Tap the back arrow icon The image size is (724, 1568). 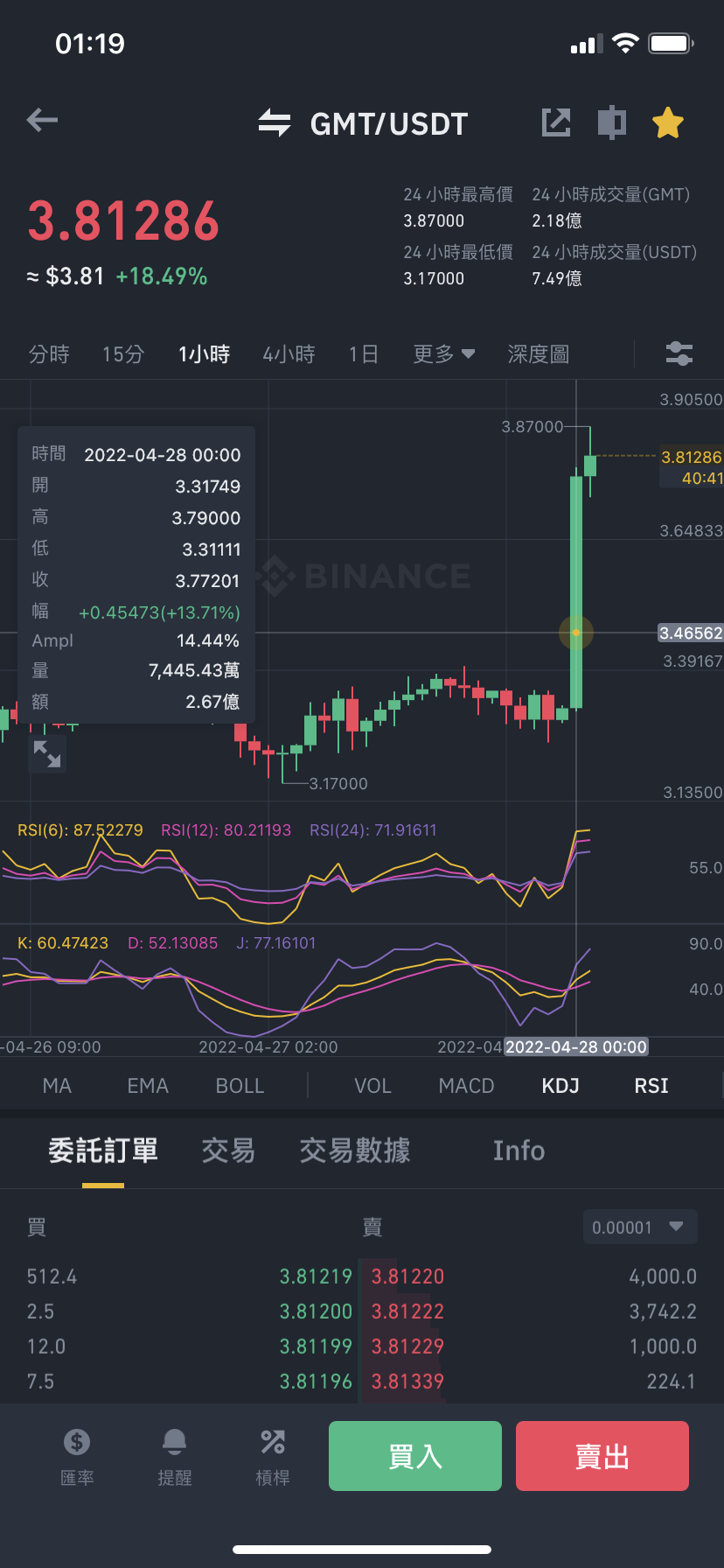(42, 121)
